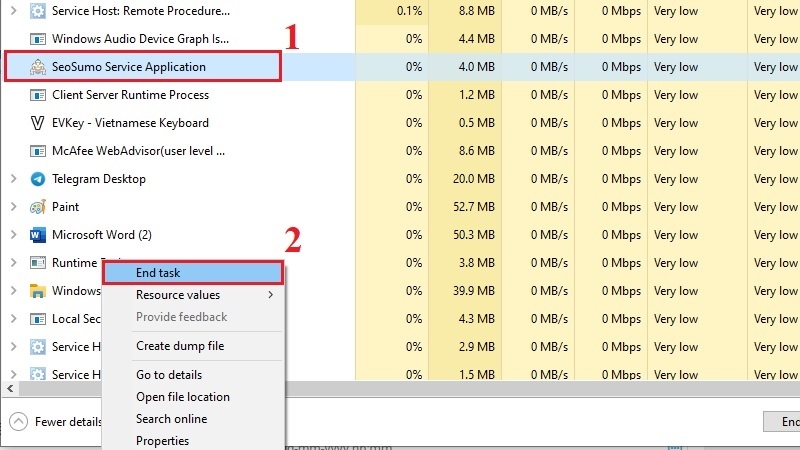The width and height of the screenshot is (800, 450).
Task: Expand the Windows Explorer row
Action: 14,291
